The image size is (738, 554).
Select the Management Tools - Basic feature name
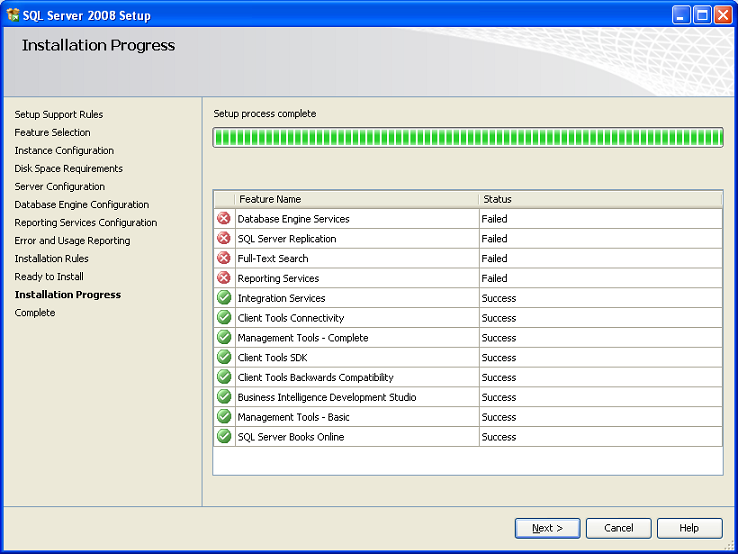tap(293, 417)
